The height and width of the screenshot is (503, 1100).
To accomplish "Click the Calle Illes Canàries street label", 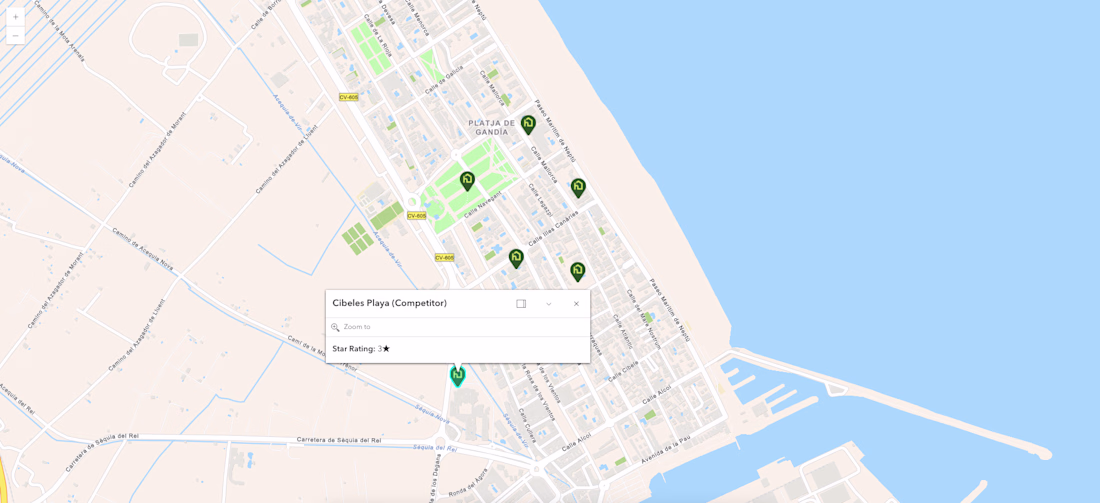I will coord(554,228).
